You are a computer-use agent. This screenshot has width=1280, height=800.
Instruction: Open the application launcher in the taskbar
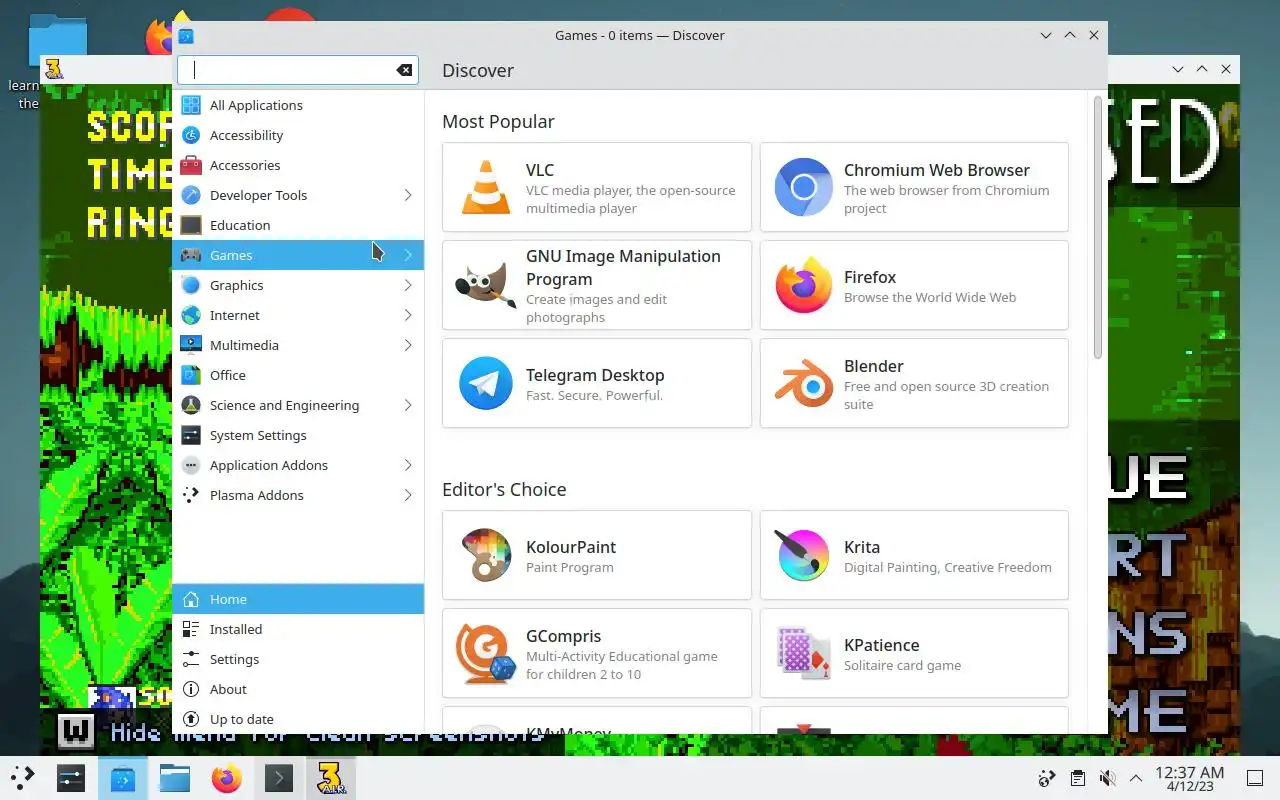click(22, 778)
